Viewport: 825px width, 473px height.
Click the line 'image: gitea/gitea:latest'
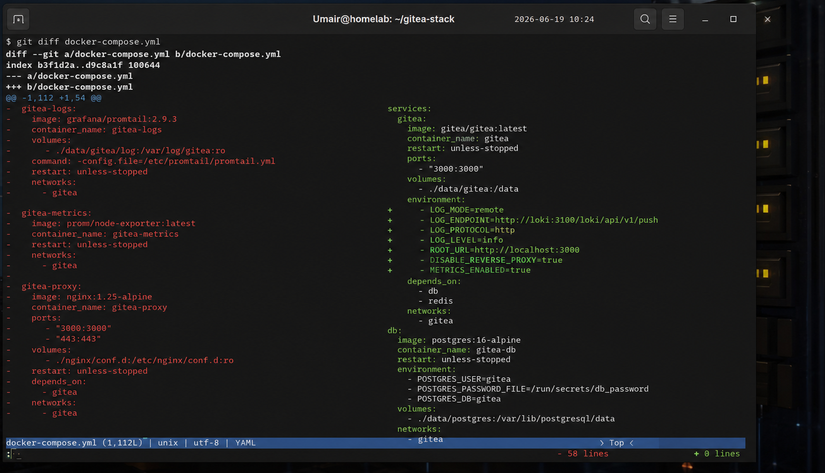pyautogui.click(x=467, y=129)
